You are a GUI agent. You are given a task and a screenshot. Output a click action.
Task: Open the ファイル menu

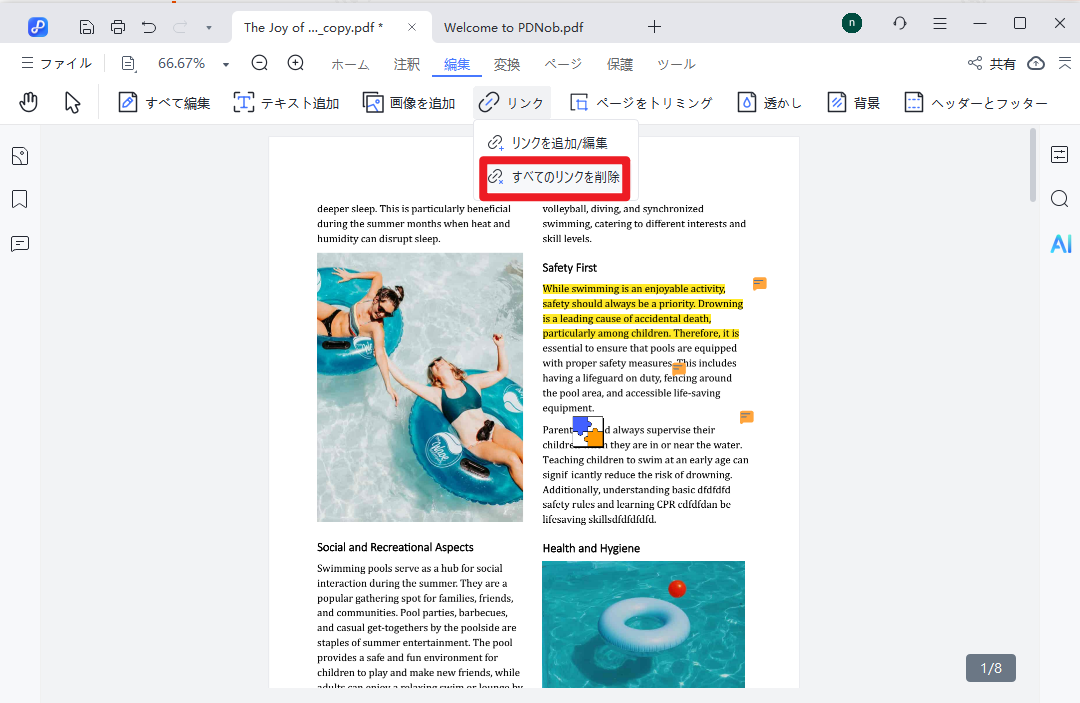click(56, 63)
